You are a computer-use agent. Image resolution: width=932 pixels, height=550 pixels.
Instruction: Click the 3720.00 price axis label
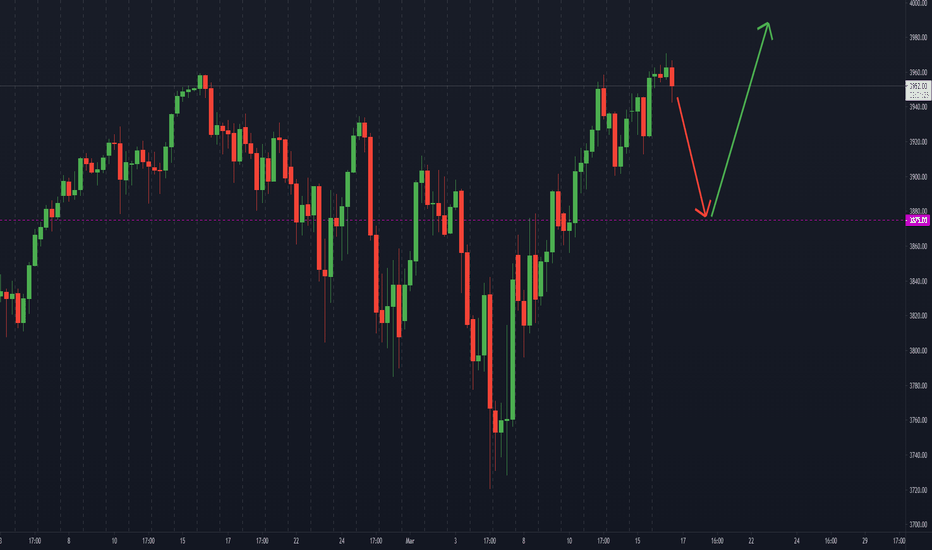click(918, 491)
